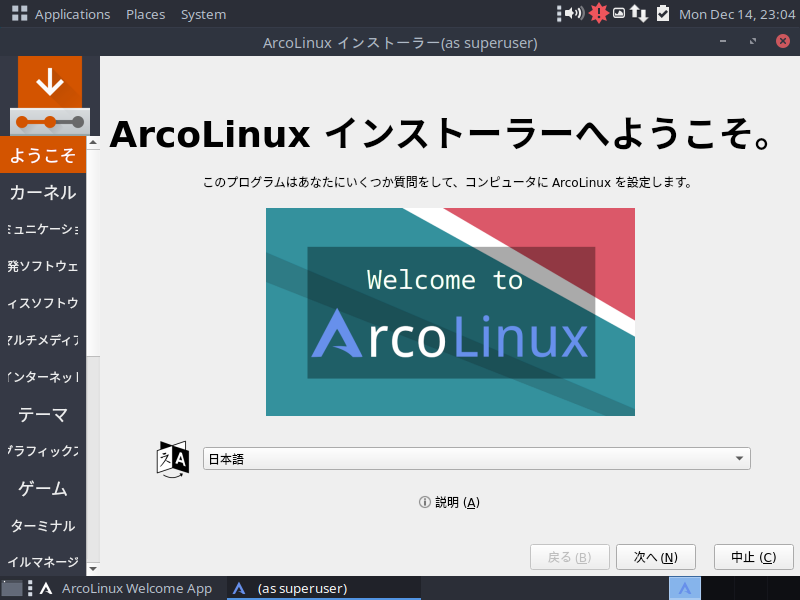This screenshot has width=800, height=600.
Task: Switch to ArcoLinux Welcome App taskbar window
Action: pos(127,588)
